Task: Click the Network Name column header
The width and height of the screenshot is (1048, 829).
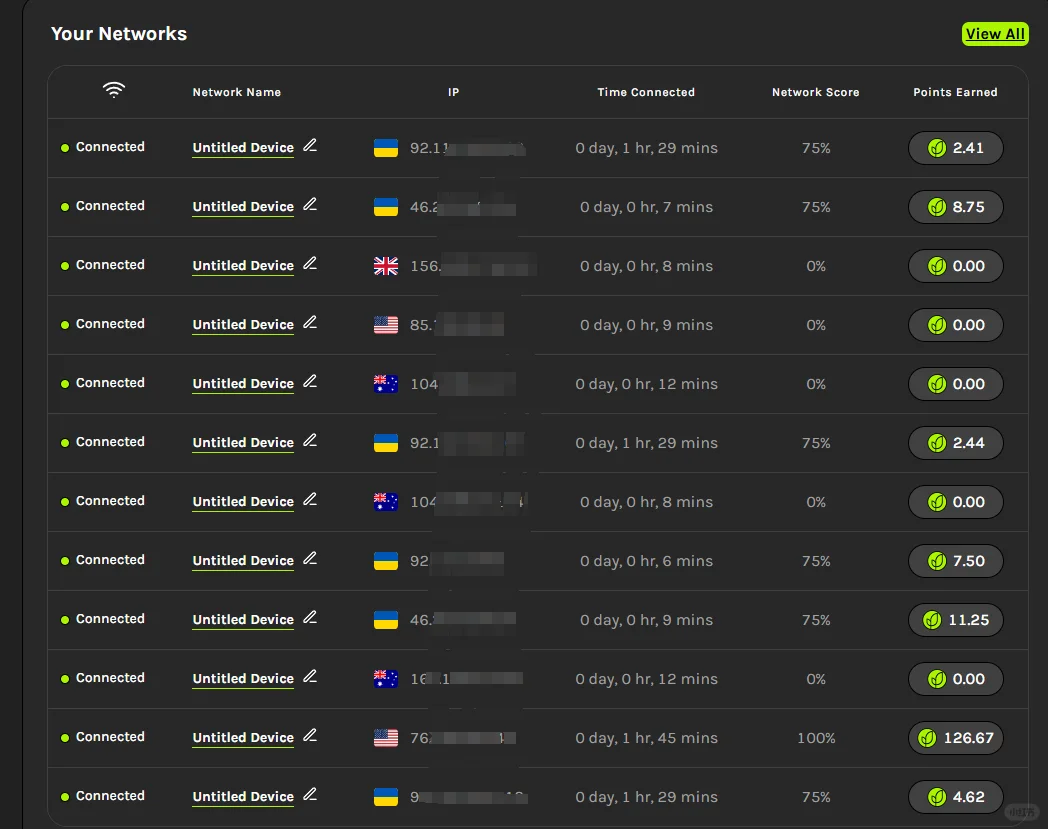Action: pyautogui.click(x=237, y=92)
